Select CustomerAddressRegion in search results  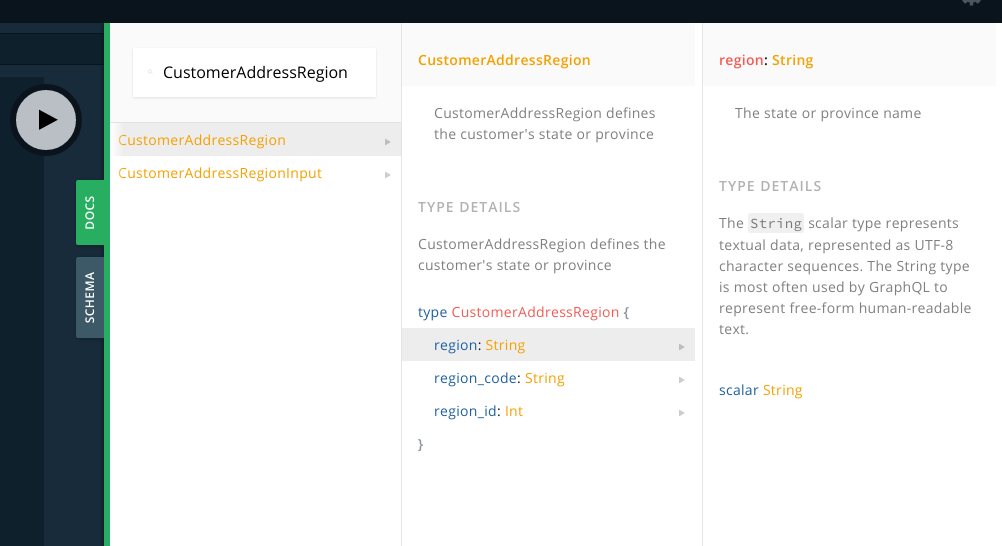(202, 140)
